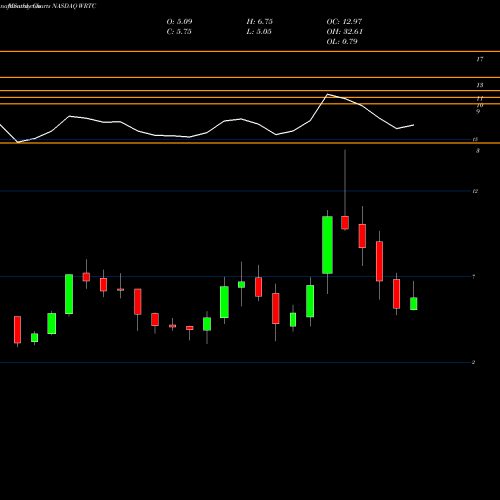Click the tallest green candlestick body
Image resolution: width=500 pixels, height=500 pixels.
[x=327, y=245]
